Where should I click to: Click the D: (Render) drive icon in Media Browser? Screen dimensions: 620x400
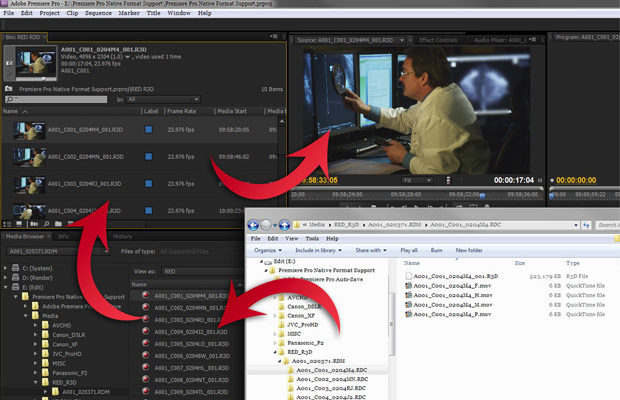(x=15, y=277)
